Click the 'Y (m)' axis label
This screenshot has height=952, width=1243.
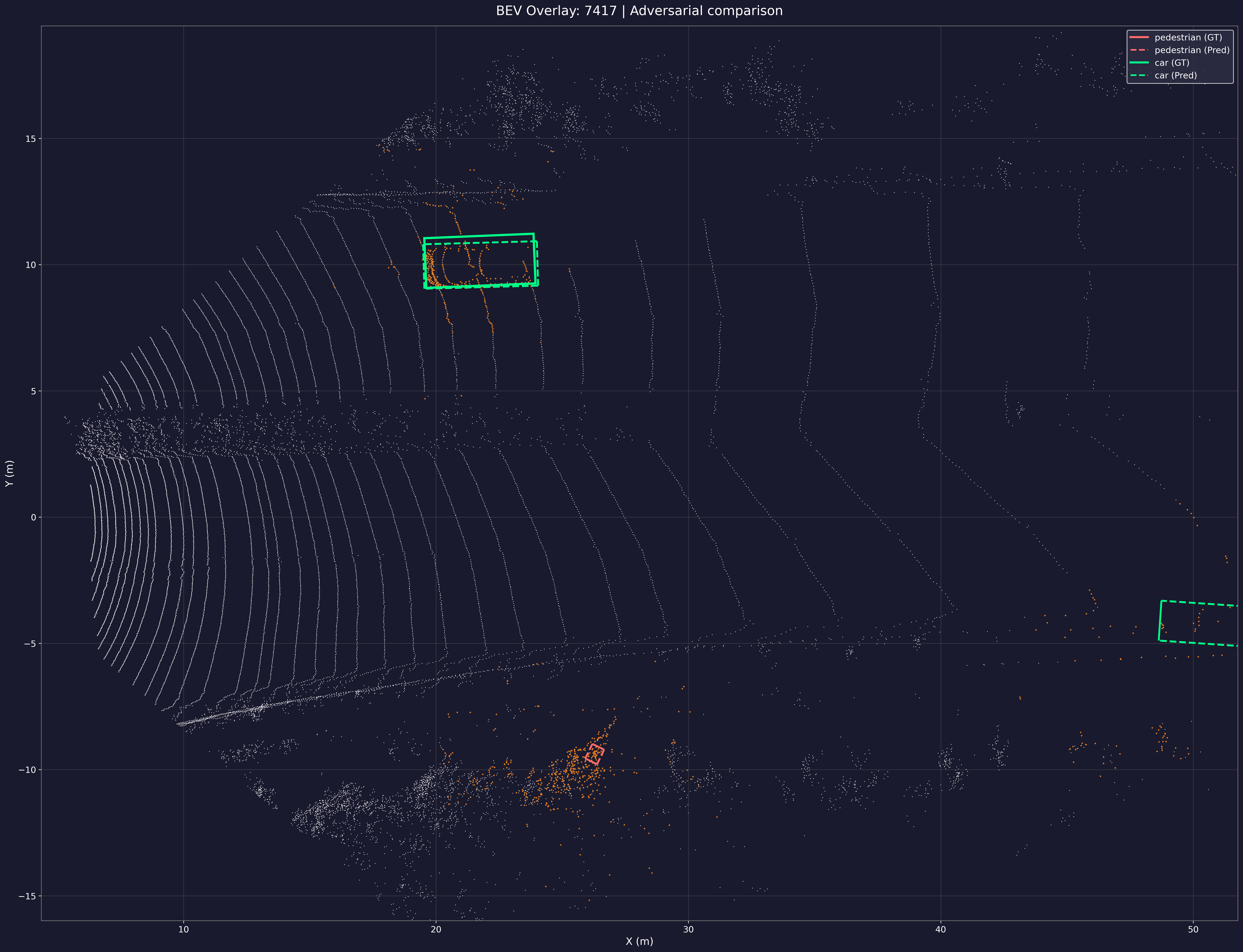coord(10,473)
